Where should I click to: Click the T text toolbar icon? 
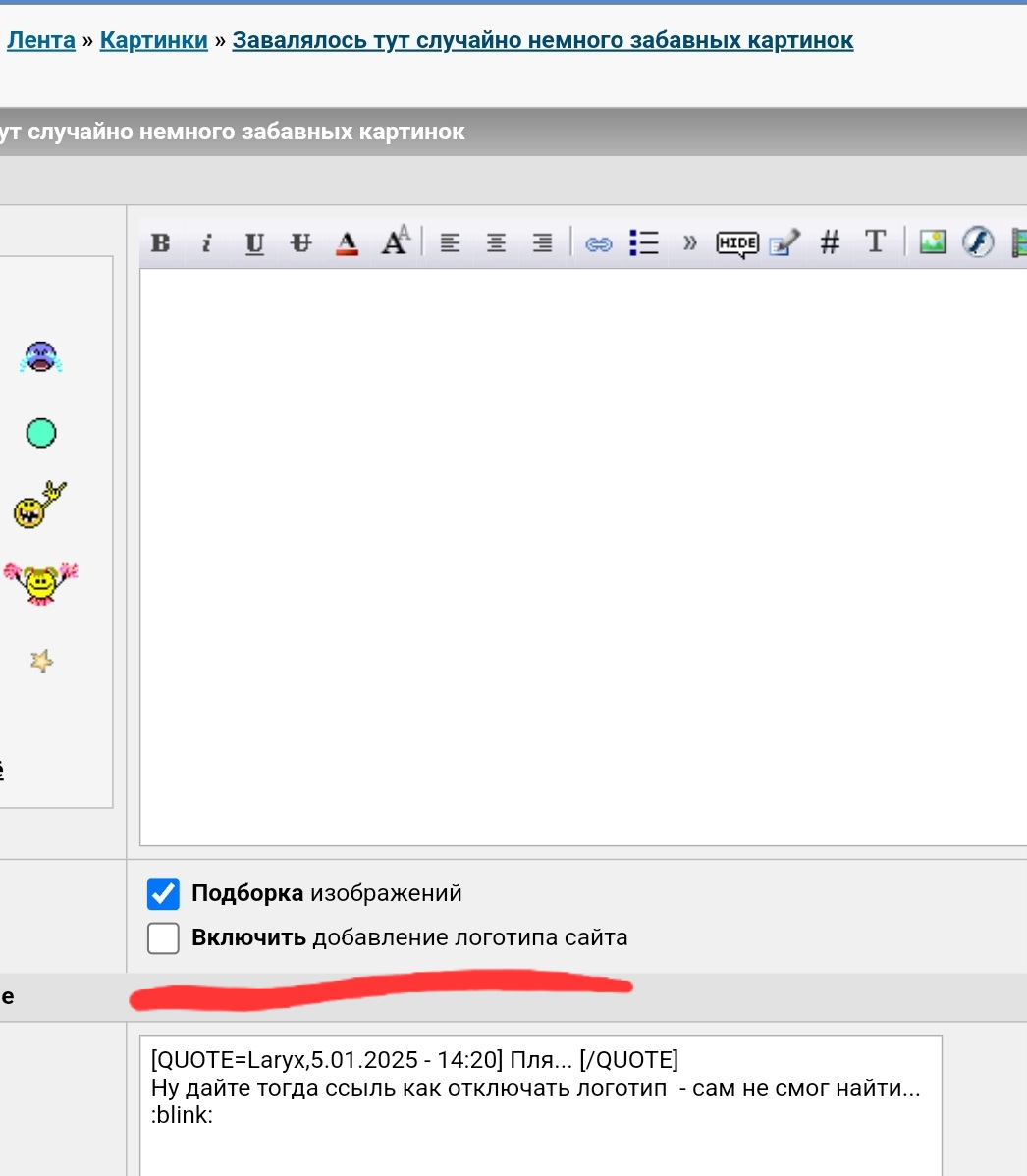pyautogui.click(x=876, y=241)
